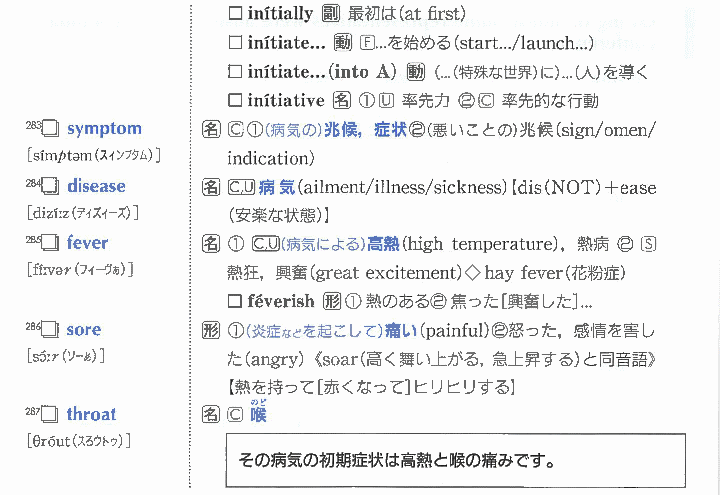This screenshot has height=495, width=720.
Task: Click the noun 名 icon on the symptom definition
Action: 211,129
